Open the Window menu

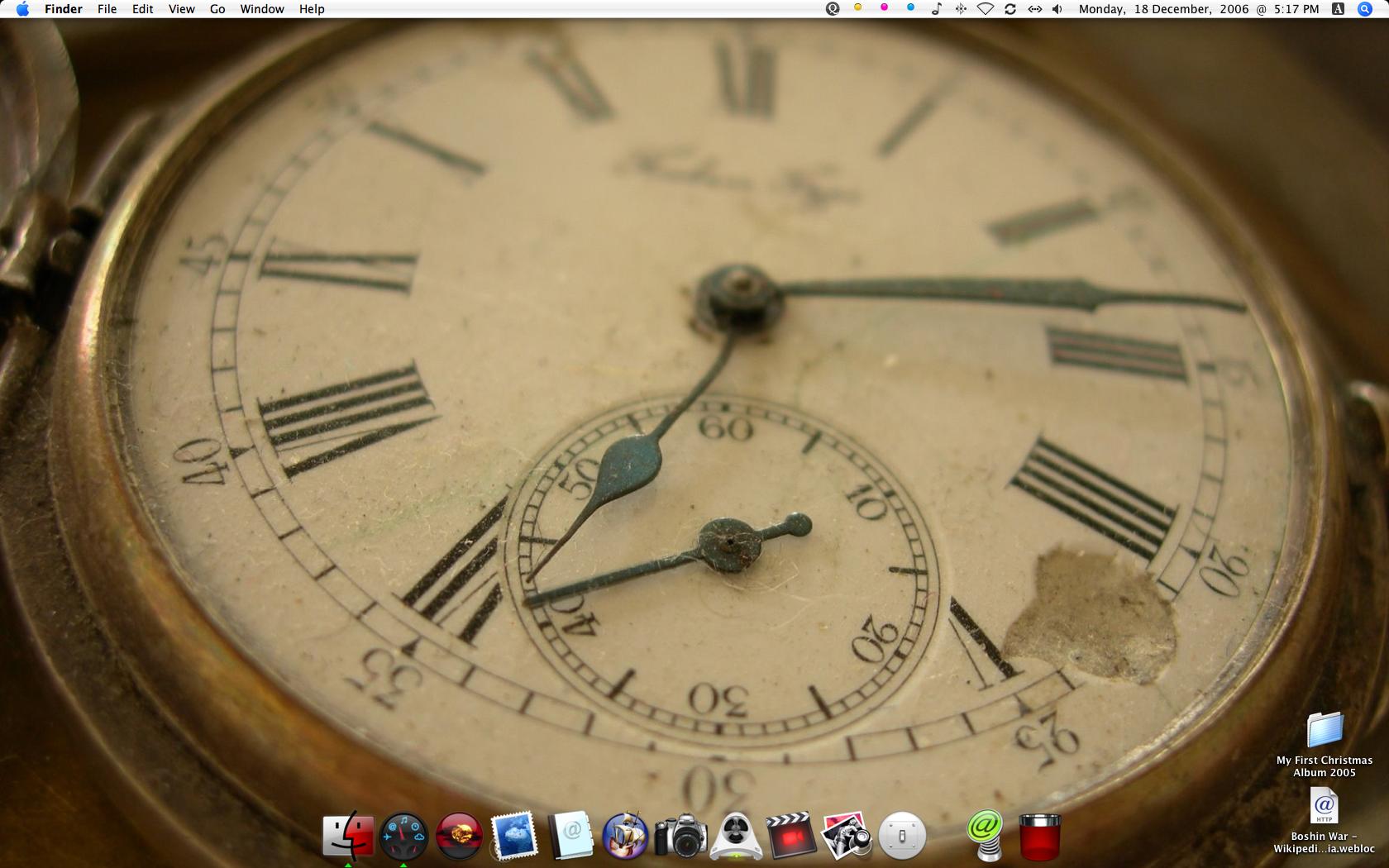[262, 9]
